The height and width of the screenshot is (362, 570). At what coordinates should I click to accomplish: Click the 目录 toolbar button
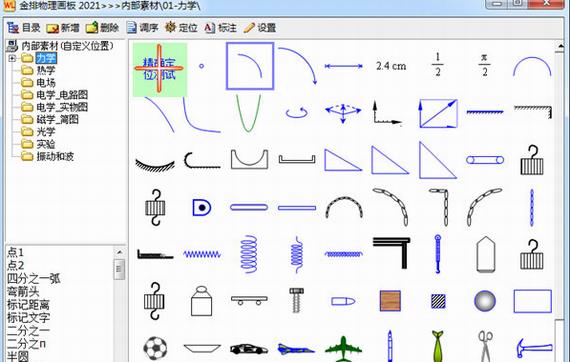24,28
